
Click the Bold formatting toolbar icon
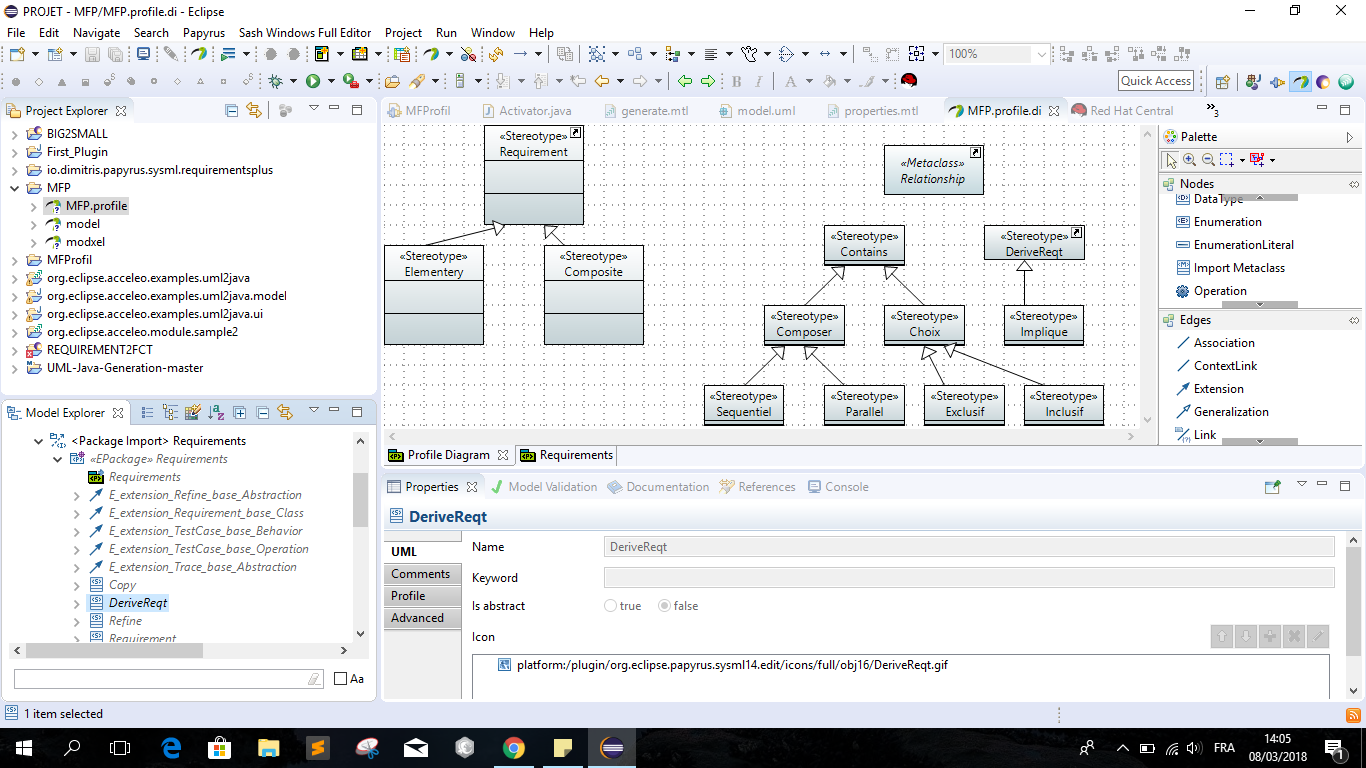point(737,81)
